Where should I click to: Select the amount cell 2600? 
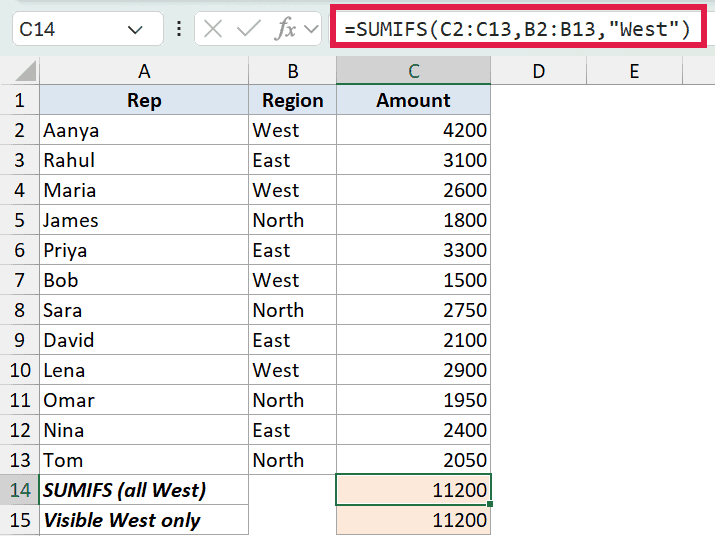click(x=414, y=190)
